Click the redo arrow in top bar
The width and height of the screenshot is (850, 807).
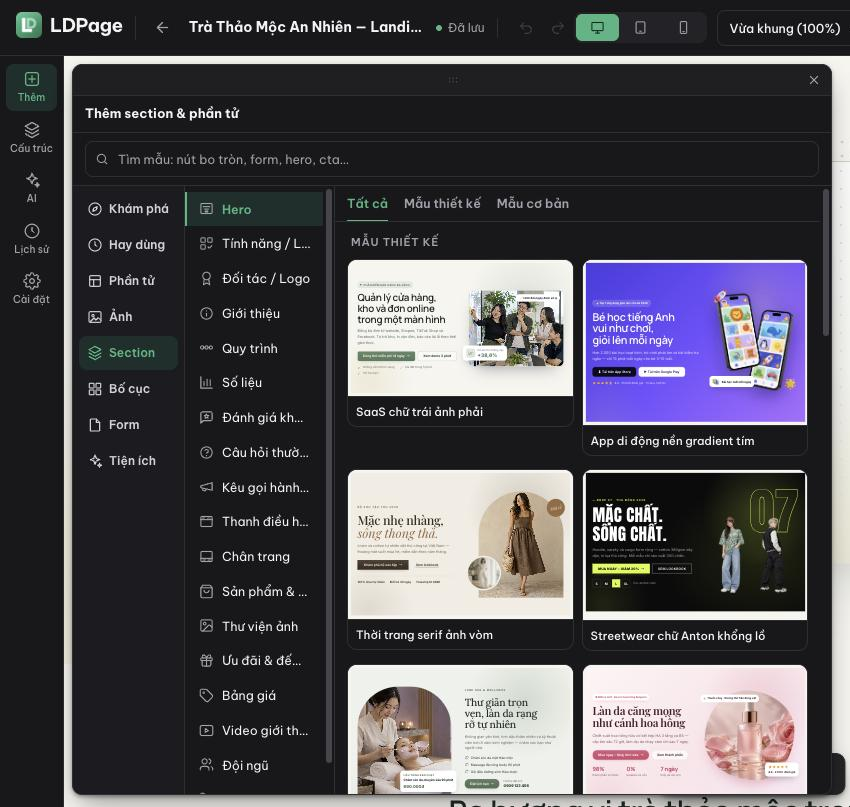pos(557,28)
